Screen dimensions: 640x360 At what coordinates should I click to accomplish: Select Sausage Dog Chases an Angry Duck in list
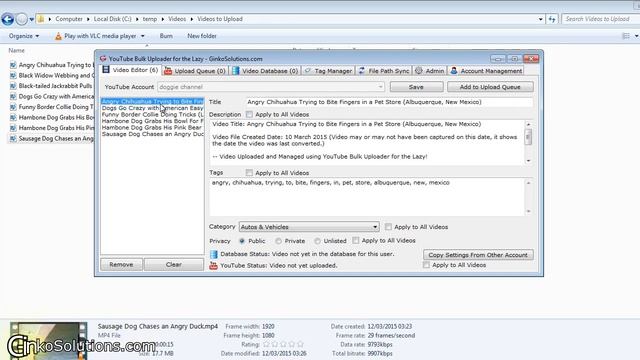tap(152, 134)
